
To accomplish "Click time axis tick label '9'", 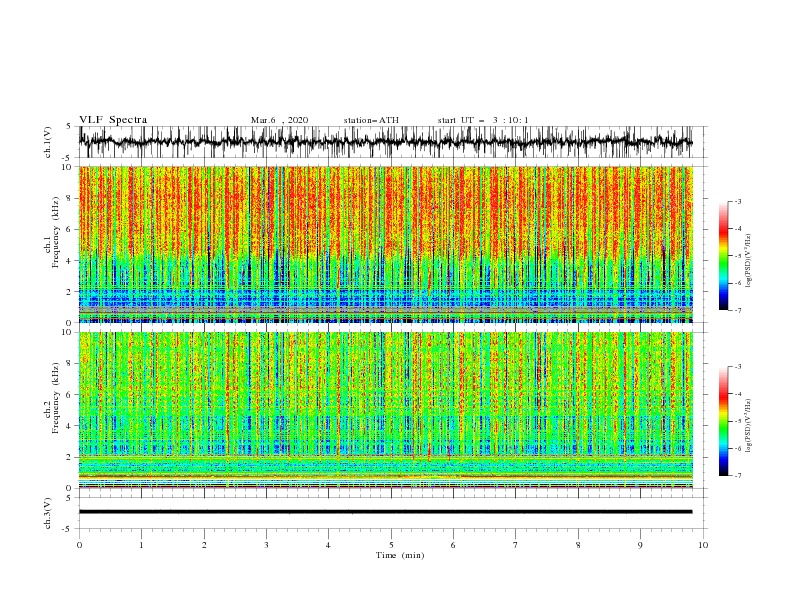I will (640, 545).
